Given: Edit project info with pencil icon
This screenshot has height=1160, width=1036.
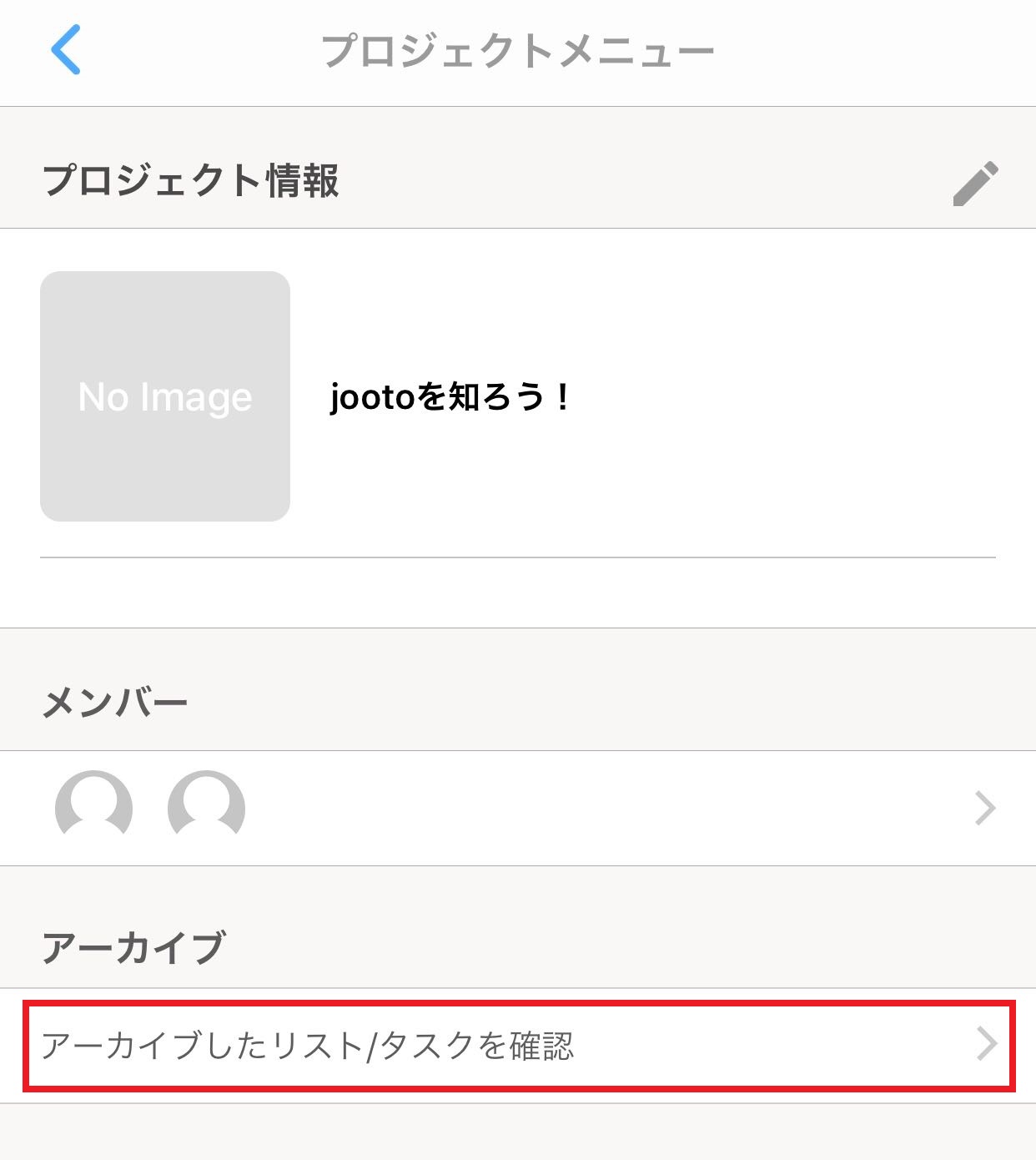Looking at the screenshot, I should [975, 182].
